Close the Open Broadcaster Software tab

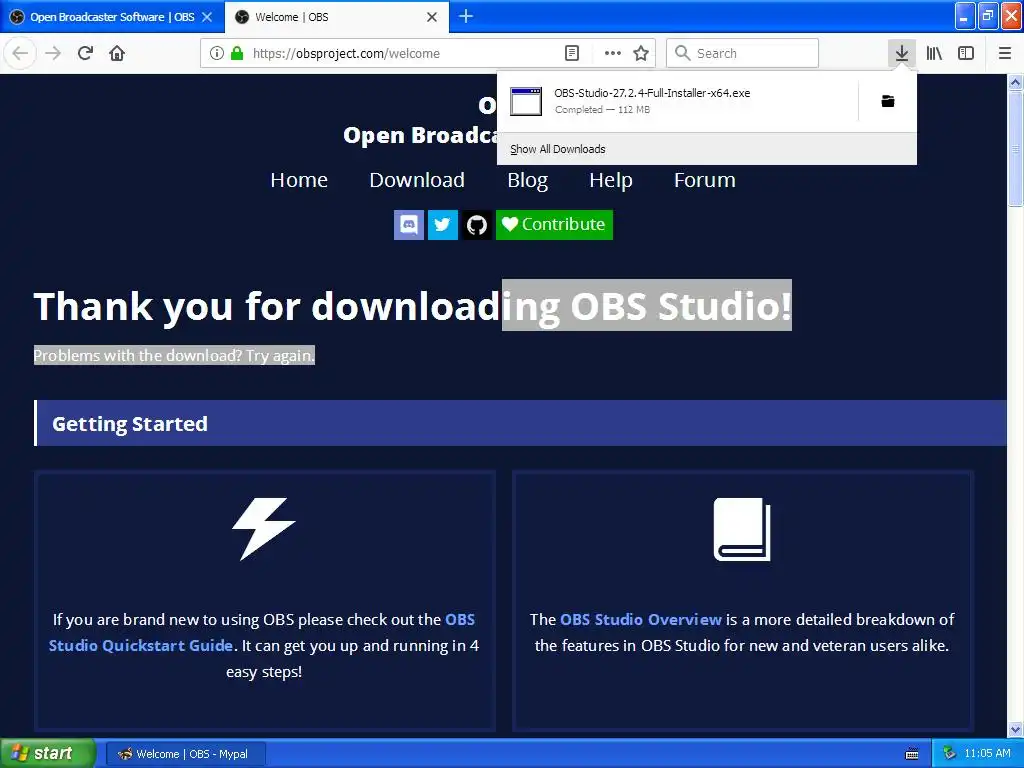pyautogui.click(x=208, y=17)
